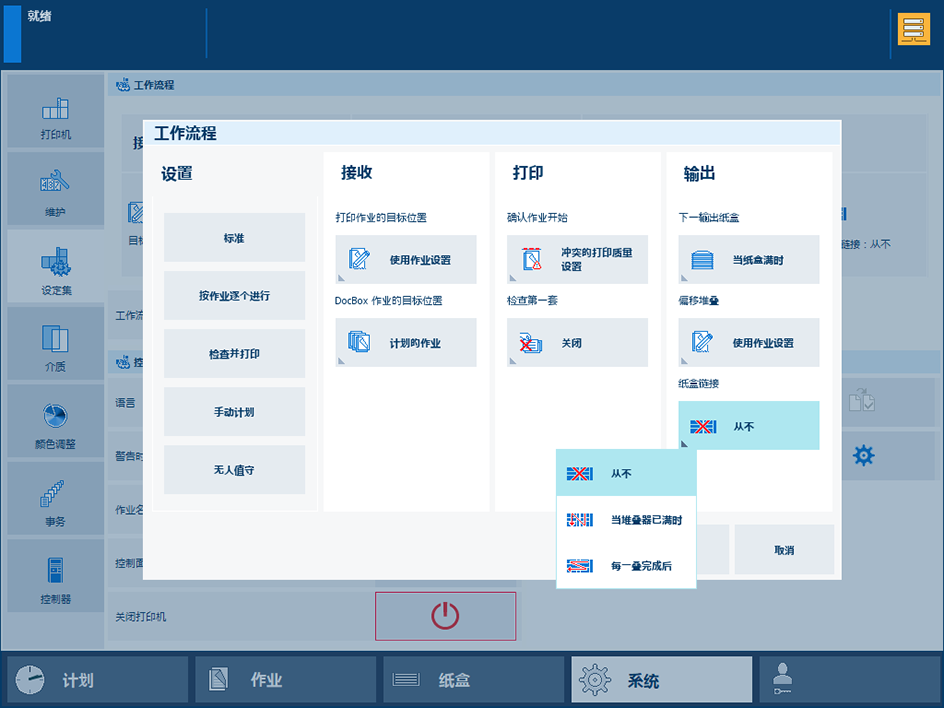Viewport: 944px width, 708px height.
Task: Select the 手动计划 workflow preset
Action: [234, 412]
